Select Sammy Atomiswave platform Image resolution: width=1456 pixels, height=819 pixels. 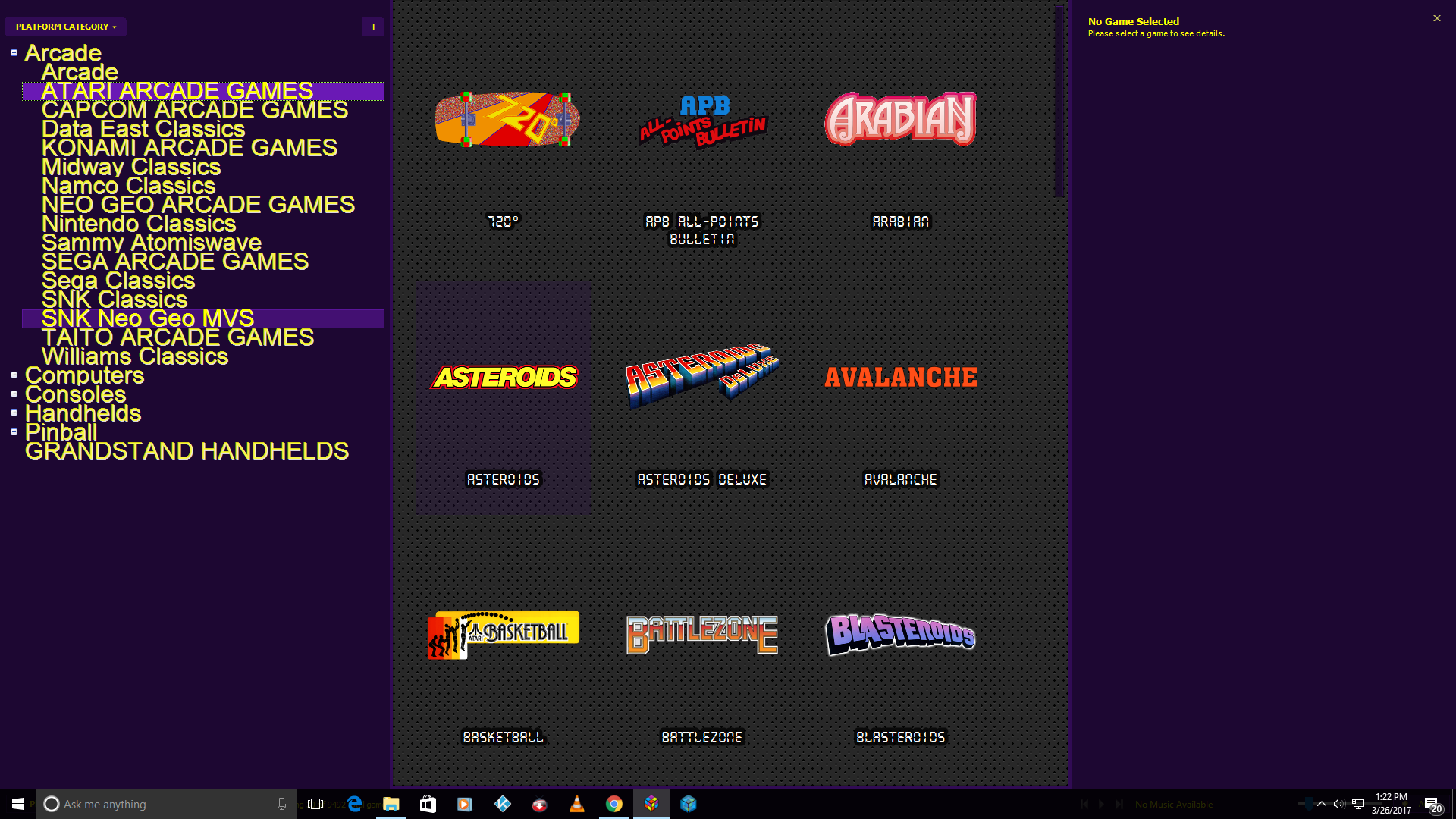coord(152,243)
